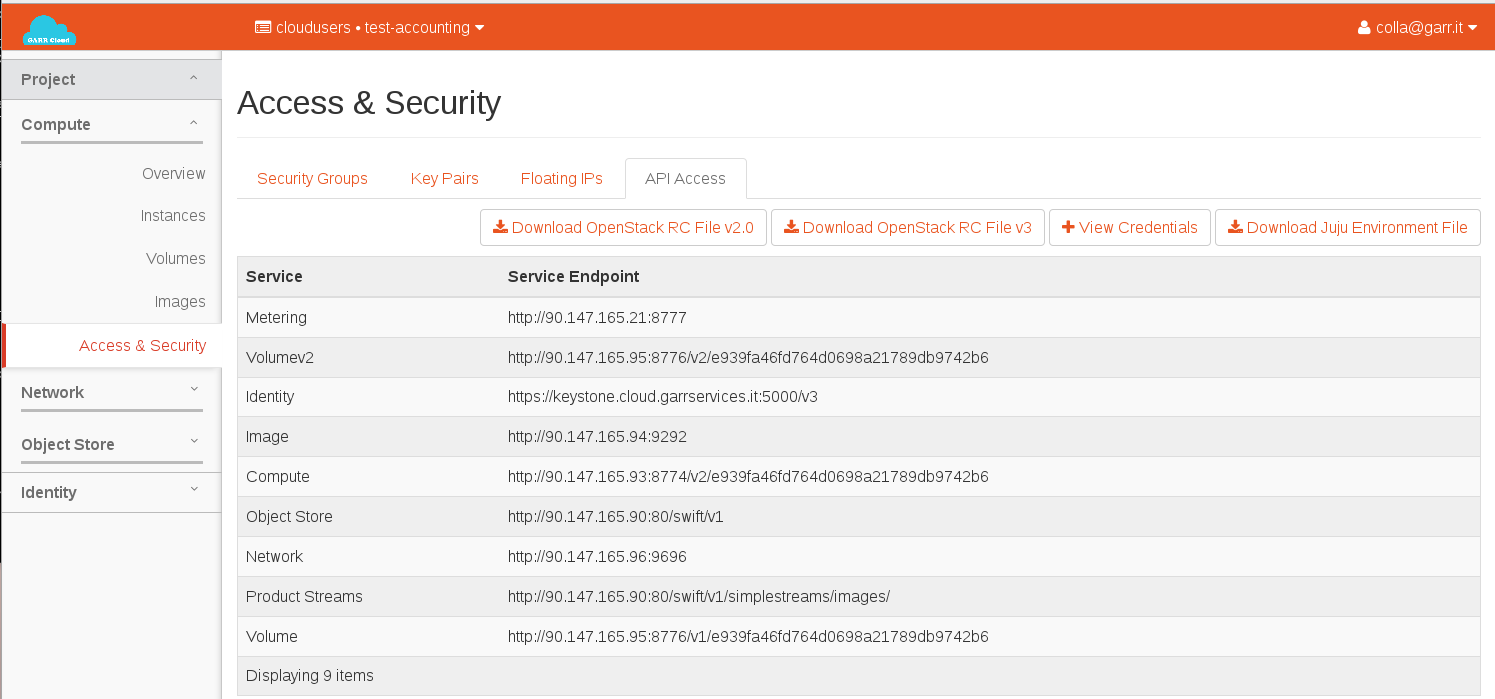Open the Floating IPs tab
This screenshot has height=699, width=1495.
tap(561, 179)
